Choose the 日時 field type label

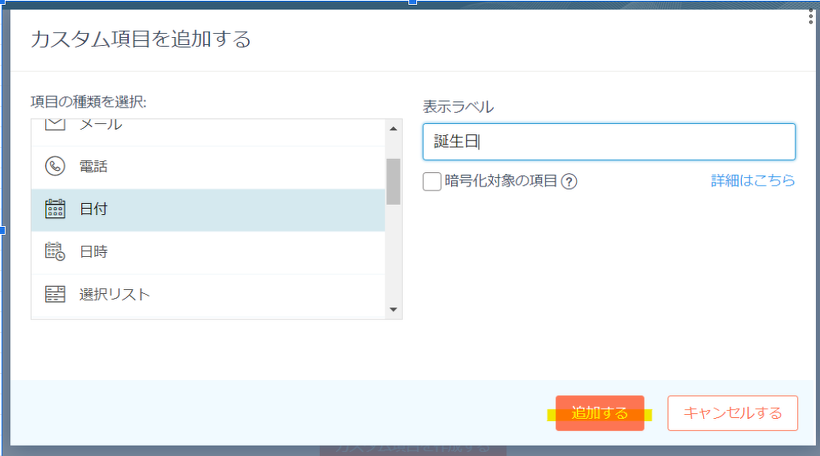point(94,252)
